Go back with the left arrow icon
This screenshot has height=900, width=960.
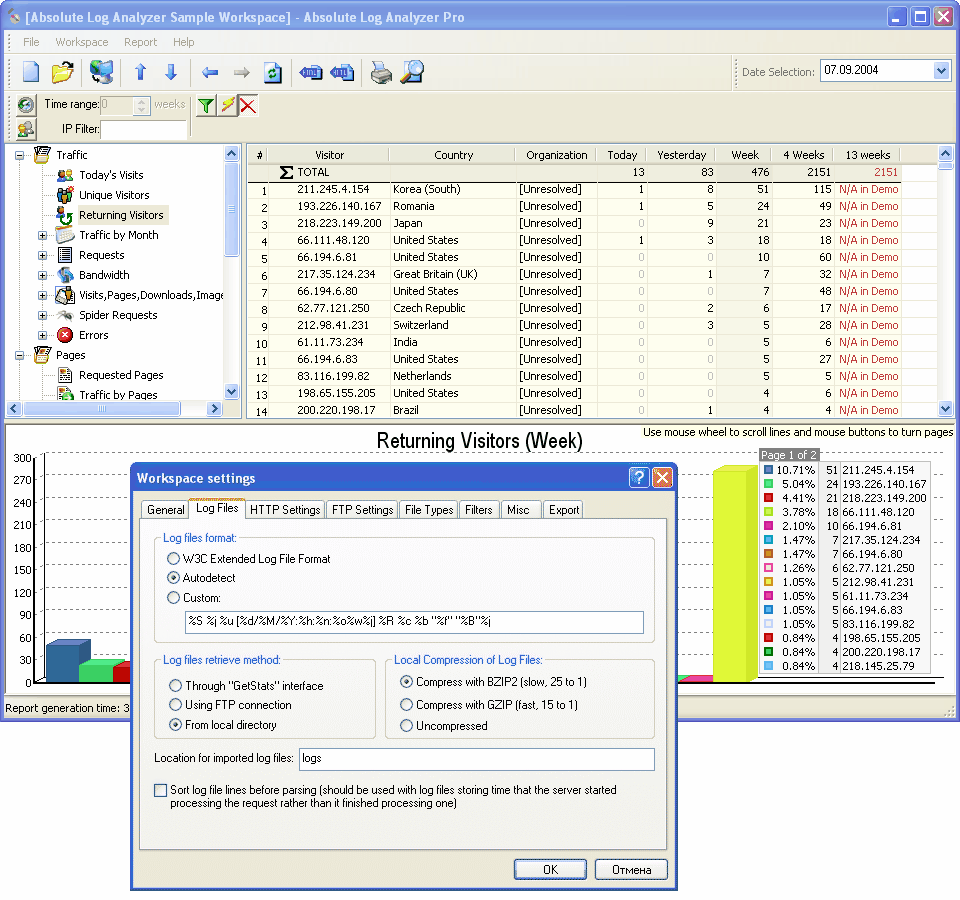pyautogui.click(x=210, y=73)
